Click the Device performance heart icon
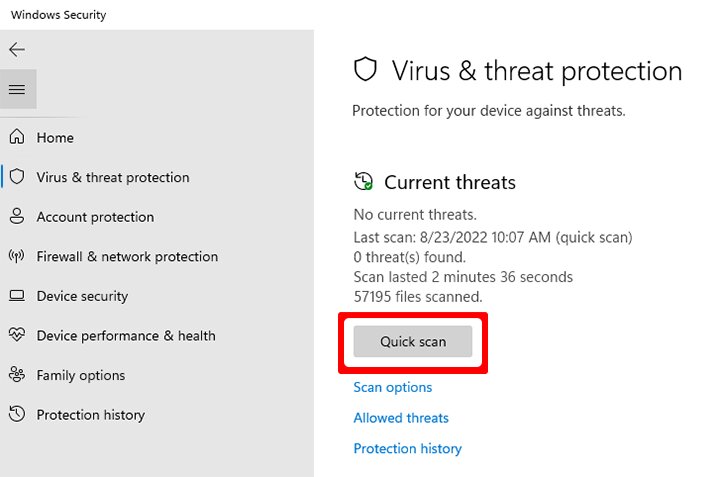720x477 pixels. click(17, 336)
